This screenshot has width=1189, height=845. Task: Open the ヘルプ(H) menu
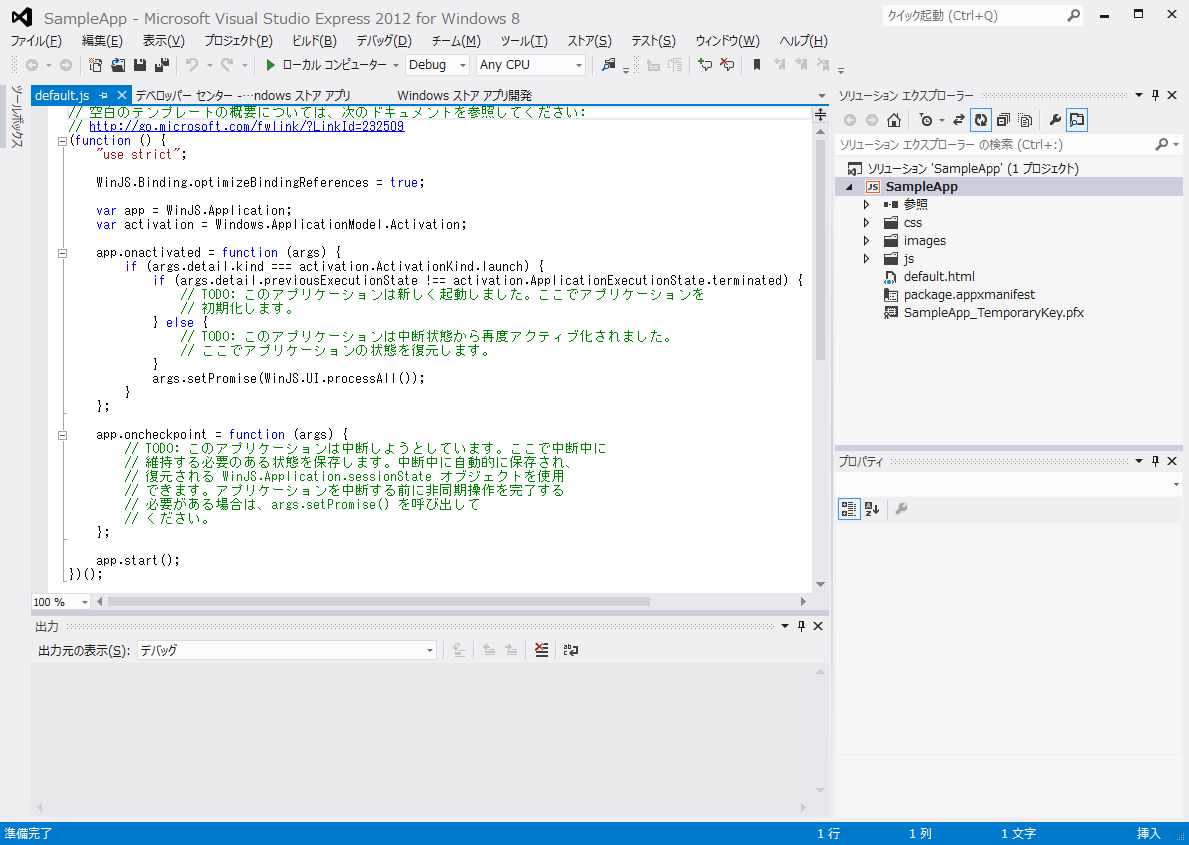pos(804,41)
